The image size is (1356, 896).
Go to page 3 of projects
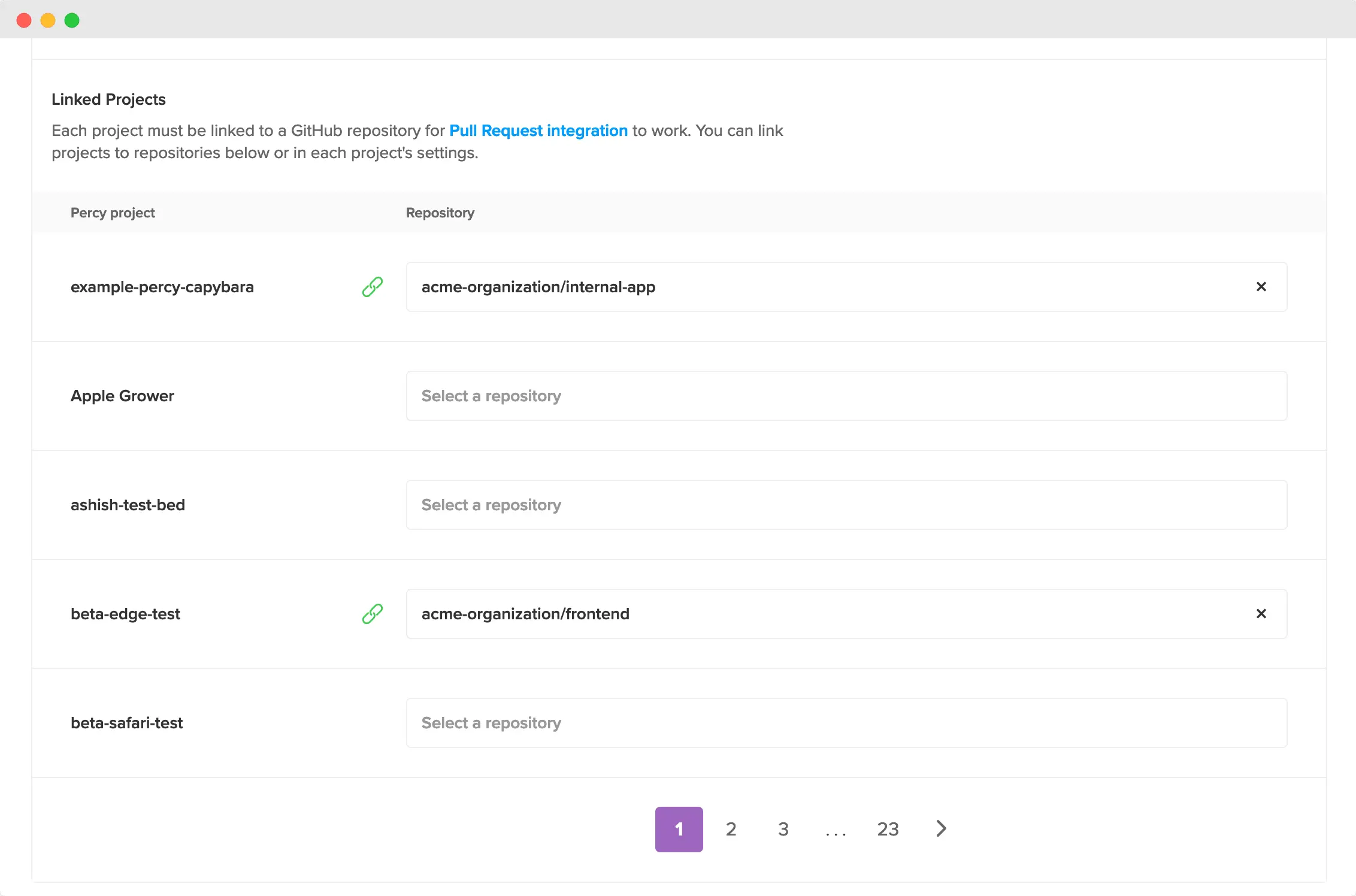pyautogui.click(x=783, y=829)
